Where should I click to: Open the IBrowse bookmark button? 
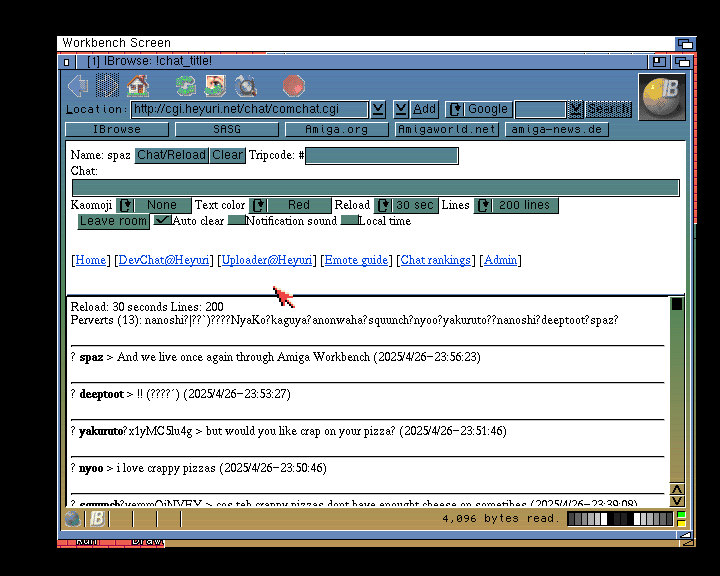point(117,130)
